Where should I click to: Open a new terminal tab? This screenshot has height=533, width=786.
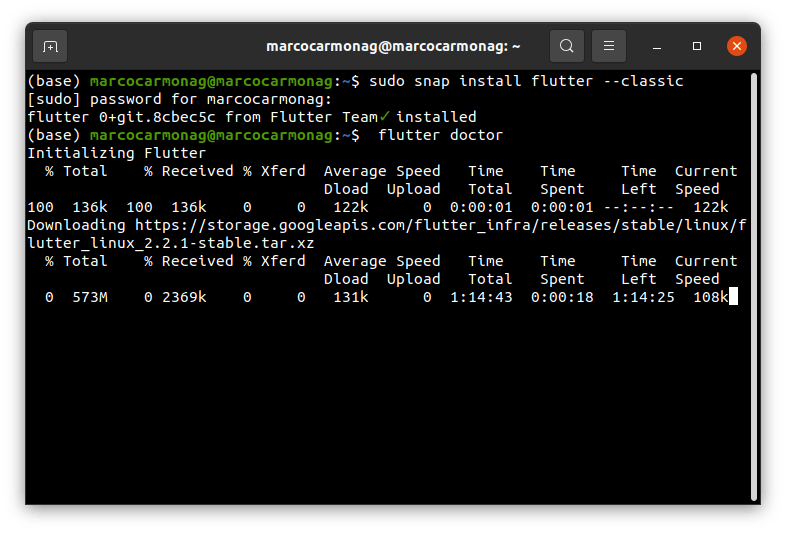coord(50,46)
